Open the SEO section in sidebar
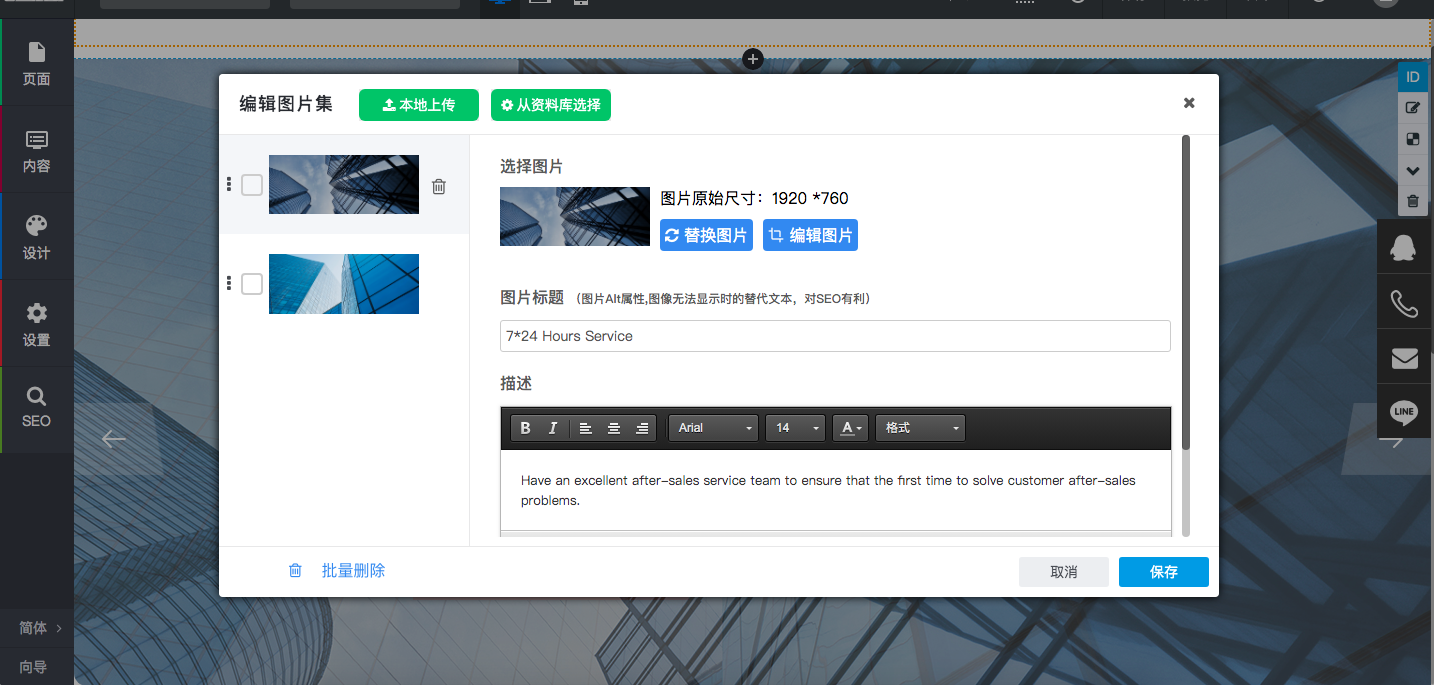 pos(37,407)
